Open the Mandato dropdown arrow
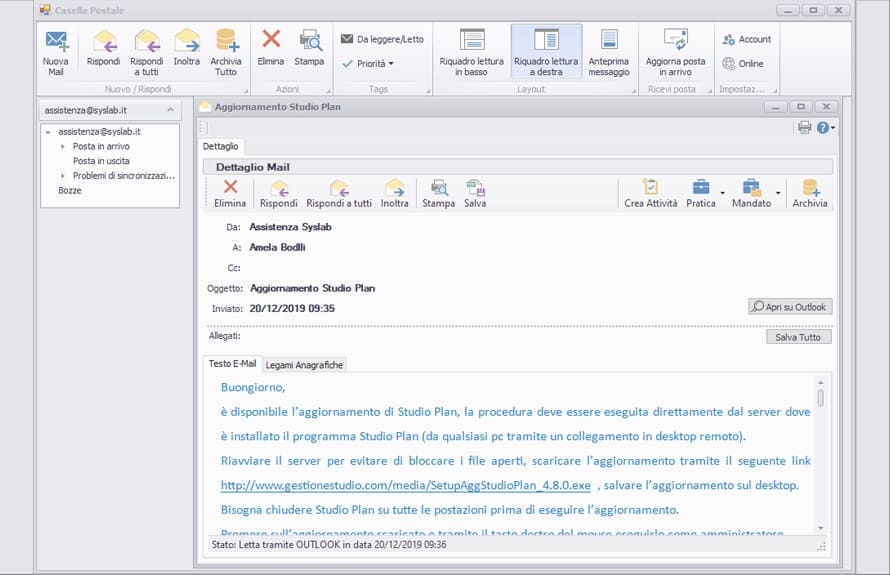This screenshot has width=890, height=575. tap(778, 191)
